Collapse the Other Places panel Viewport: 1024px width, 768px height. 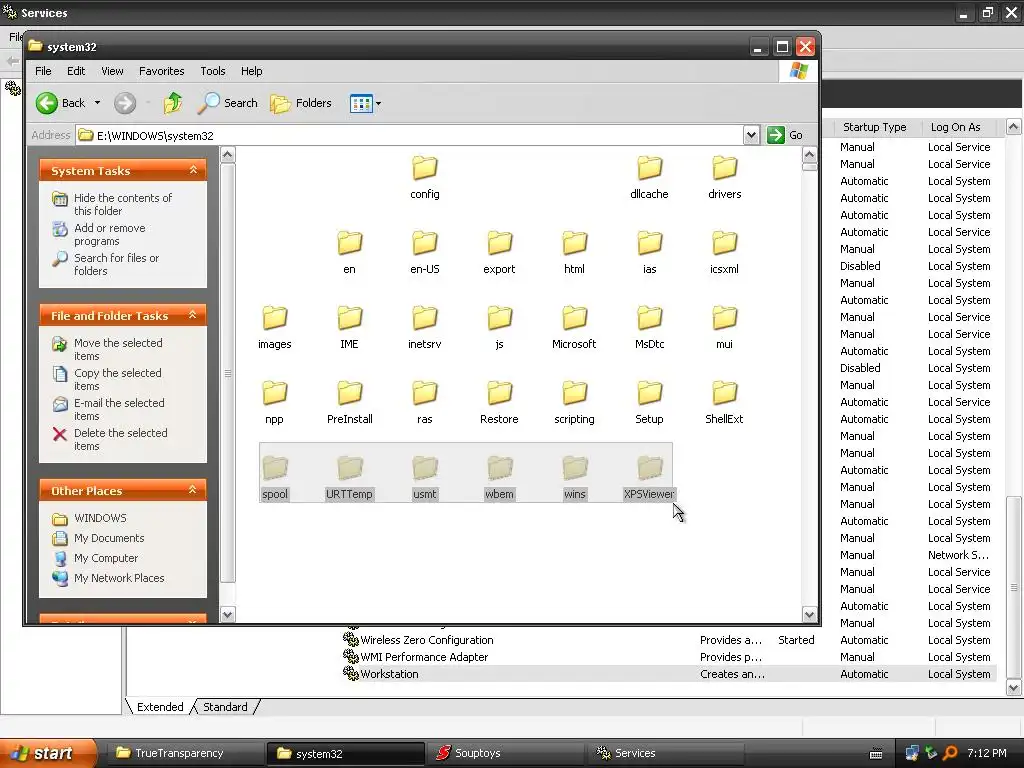[193, 490]
